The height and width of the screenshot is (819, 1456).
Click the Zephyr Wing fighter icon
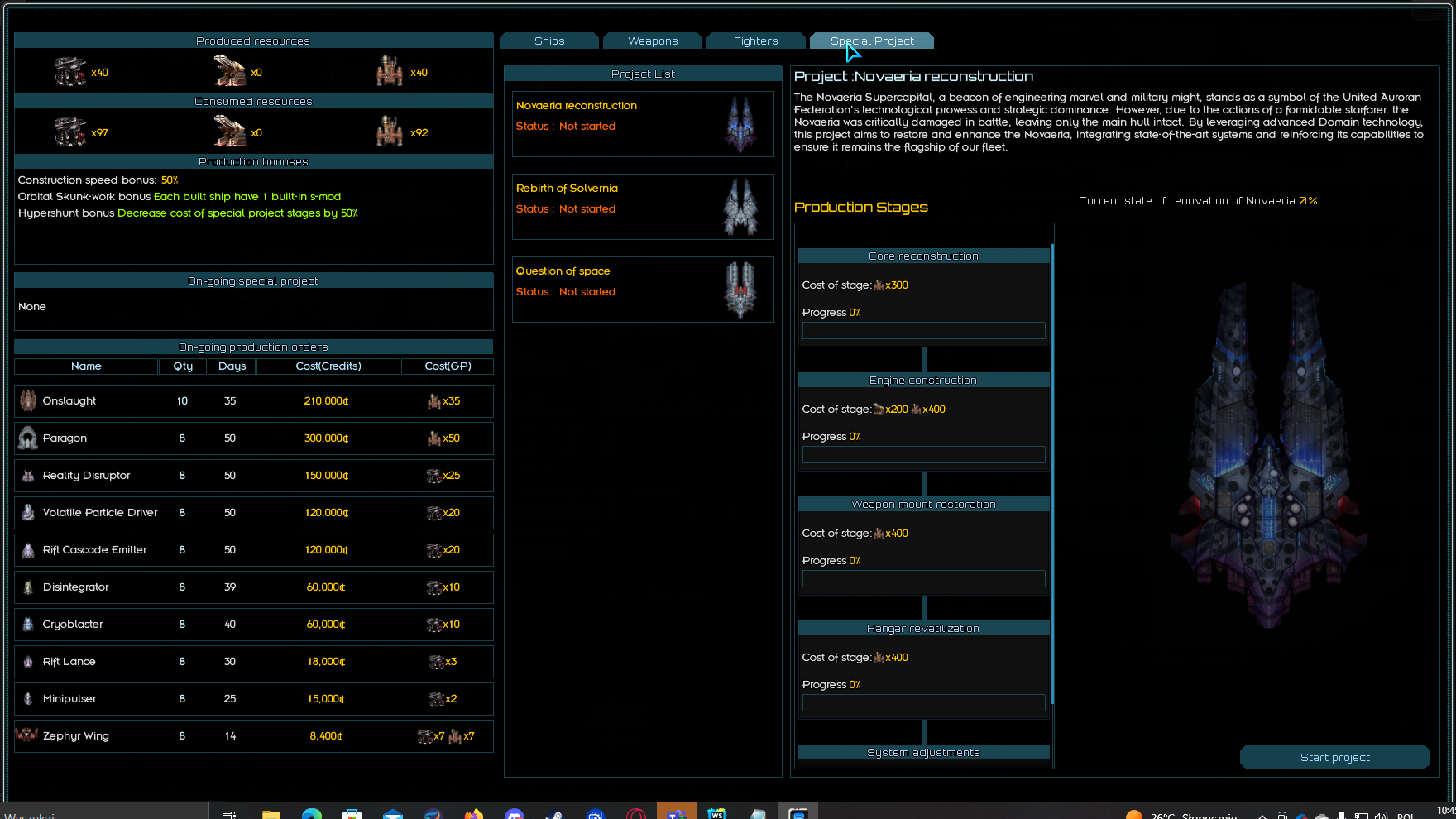coord(26,734)
